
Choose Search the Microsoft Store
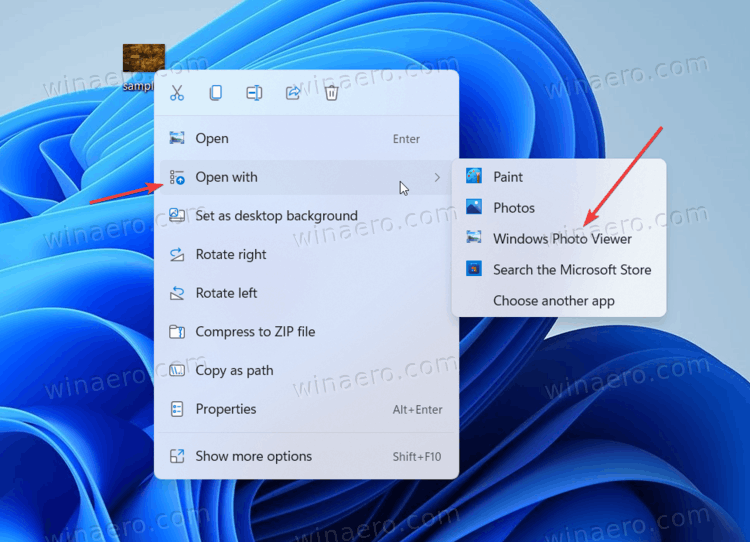559,269
